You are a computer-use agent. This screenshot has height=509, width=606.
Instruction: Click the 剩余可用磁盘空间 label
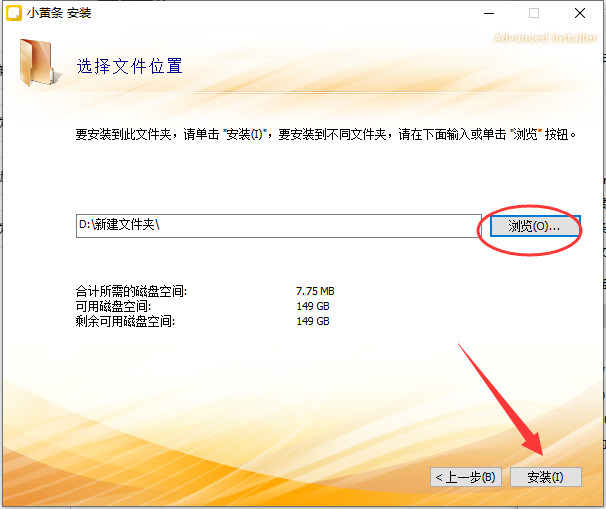(x=125, y=321)
